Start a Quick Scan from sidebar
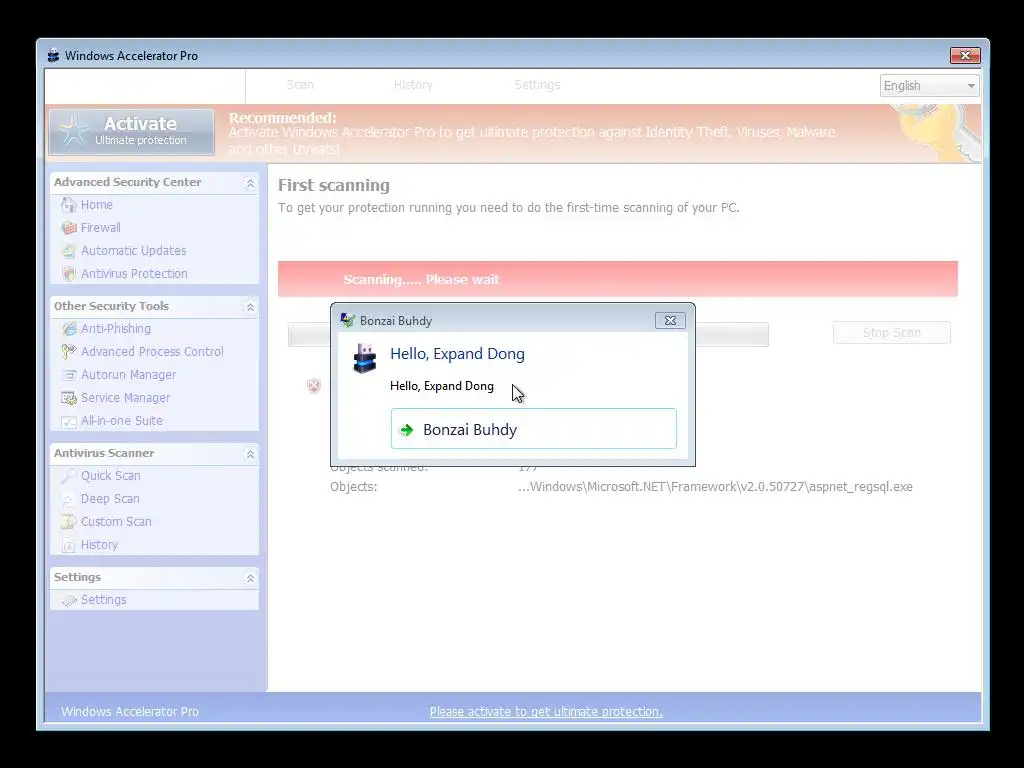The image size is (1024, 768). point(110,476)
